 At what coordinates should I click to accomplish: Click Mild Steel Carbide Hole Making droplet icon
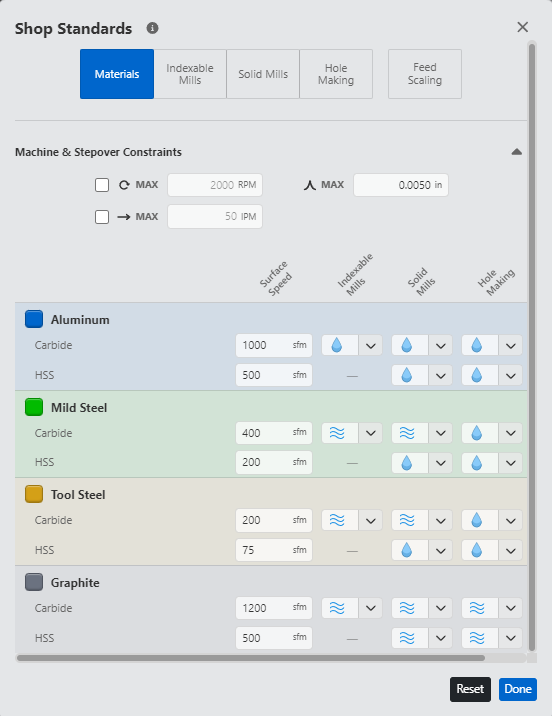click(x=477, y=433)
